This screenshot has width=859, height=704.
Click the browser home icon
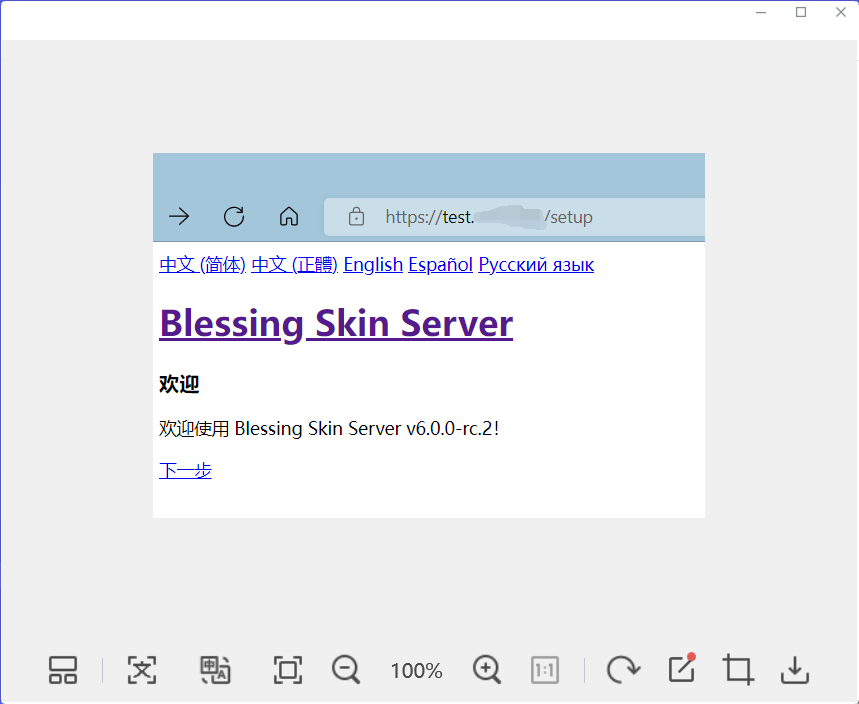tap(288, 217)
